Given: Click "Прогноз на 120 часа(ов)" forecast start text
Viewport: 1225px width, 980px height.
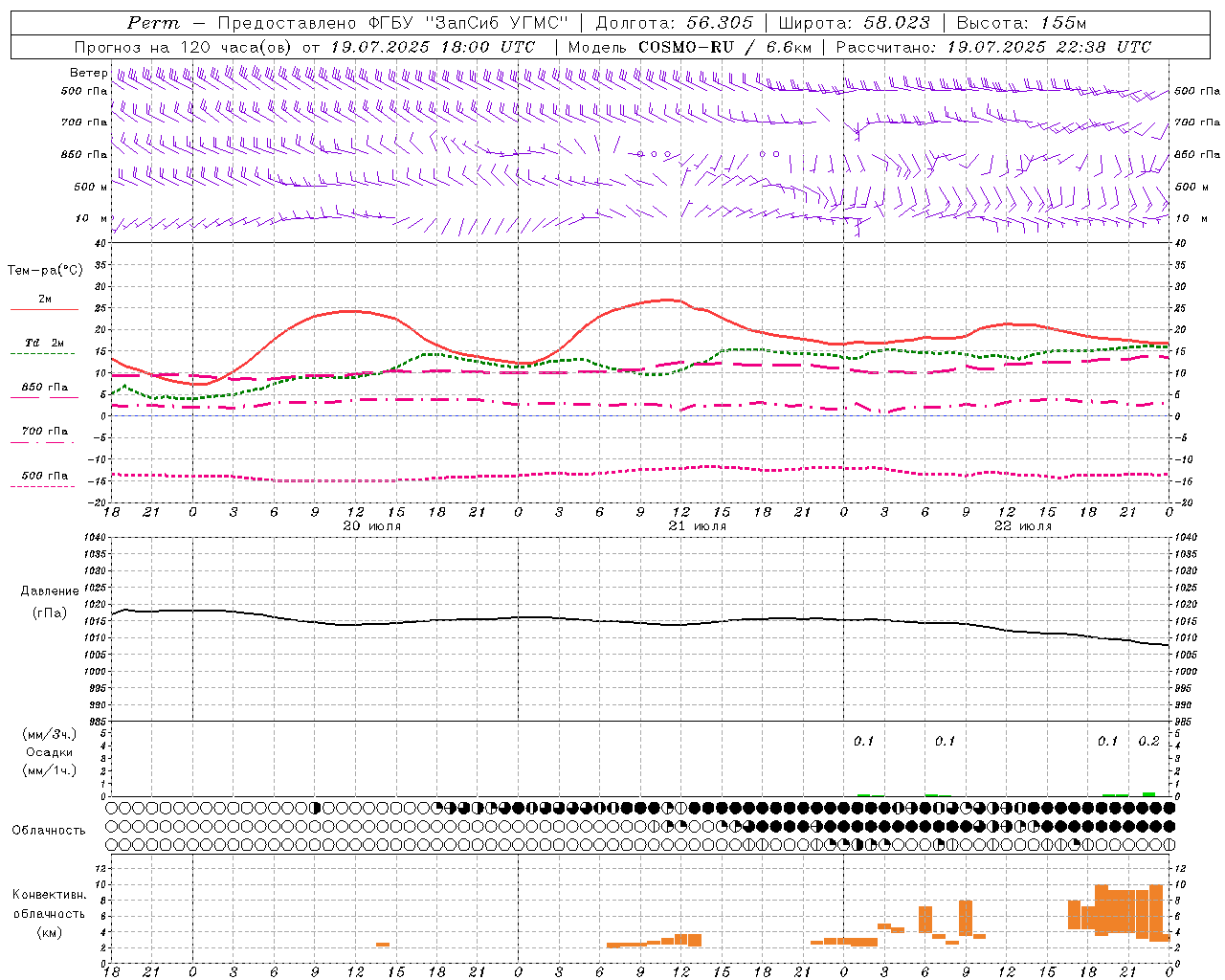Looking at the screenshot, I should (184, 47).
